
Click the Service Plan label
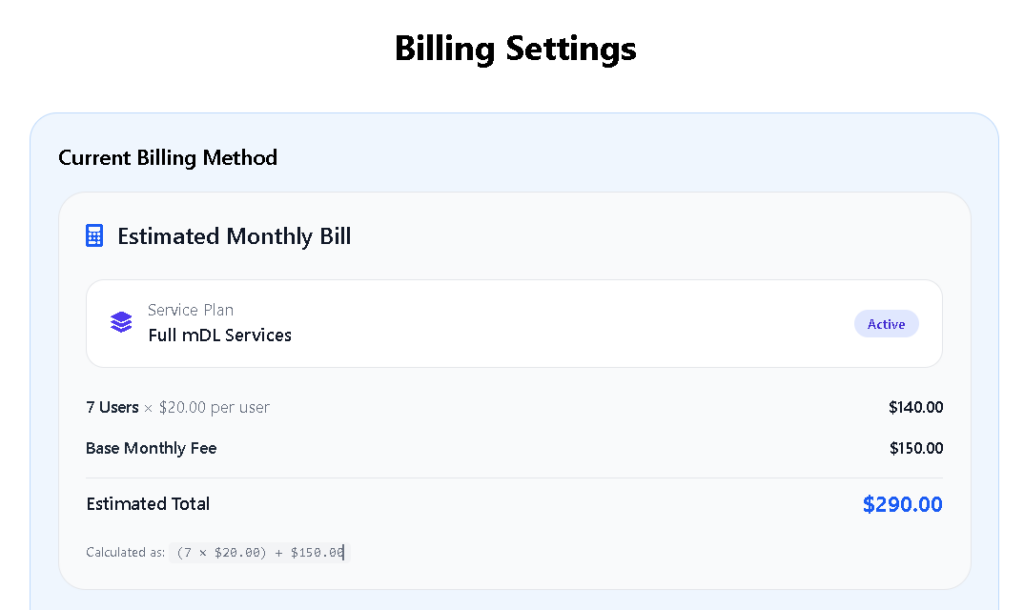pyautogui.click(x=190, y=310)
